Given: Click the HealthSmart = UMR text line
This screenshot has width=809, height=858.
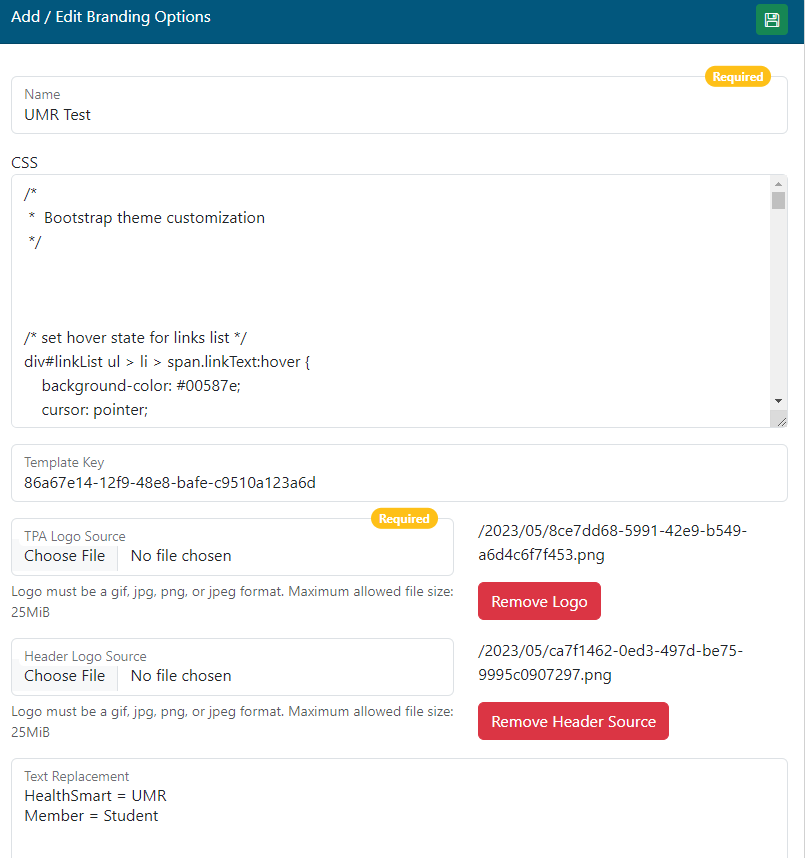Looking at the screenshot, I should 96,796.
